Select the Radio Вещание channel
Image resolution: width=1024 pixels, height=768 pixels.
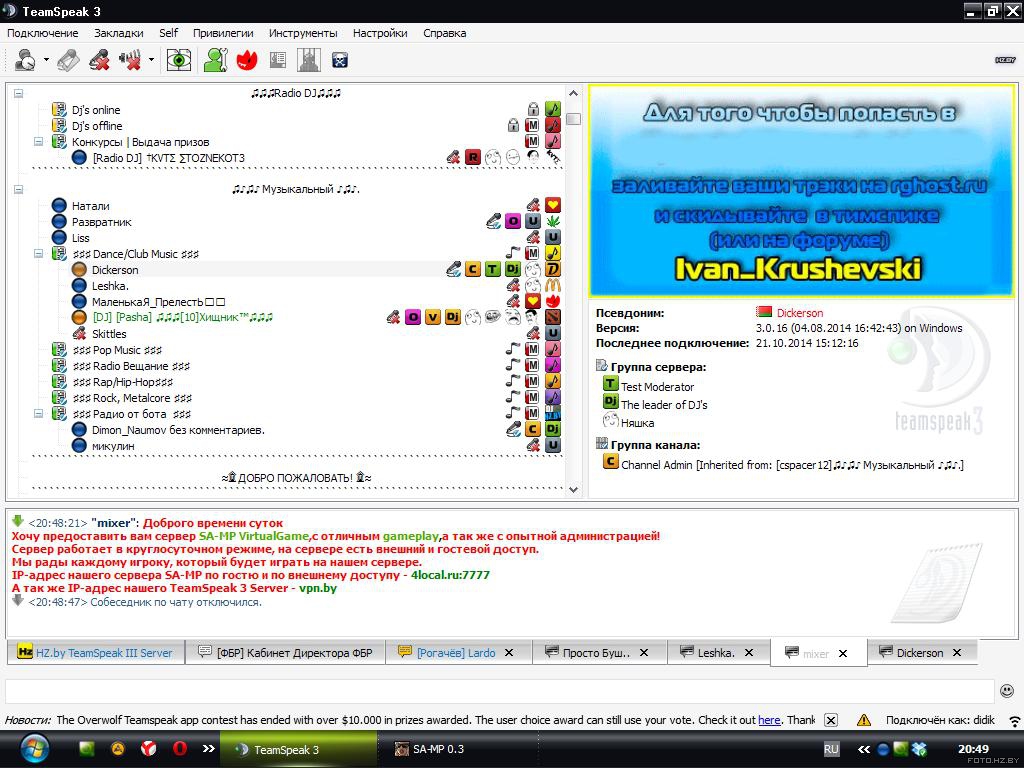pos(131,366)
